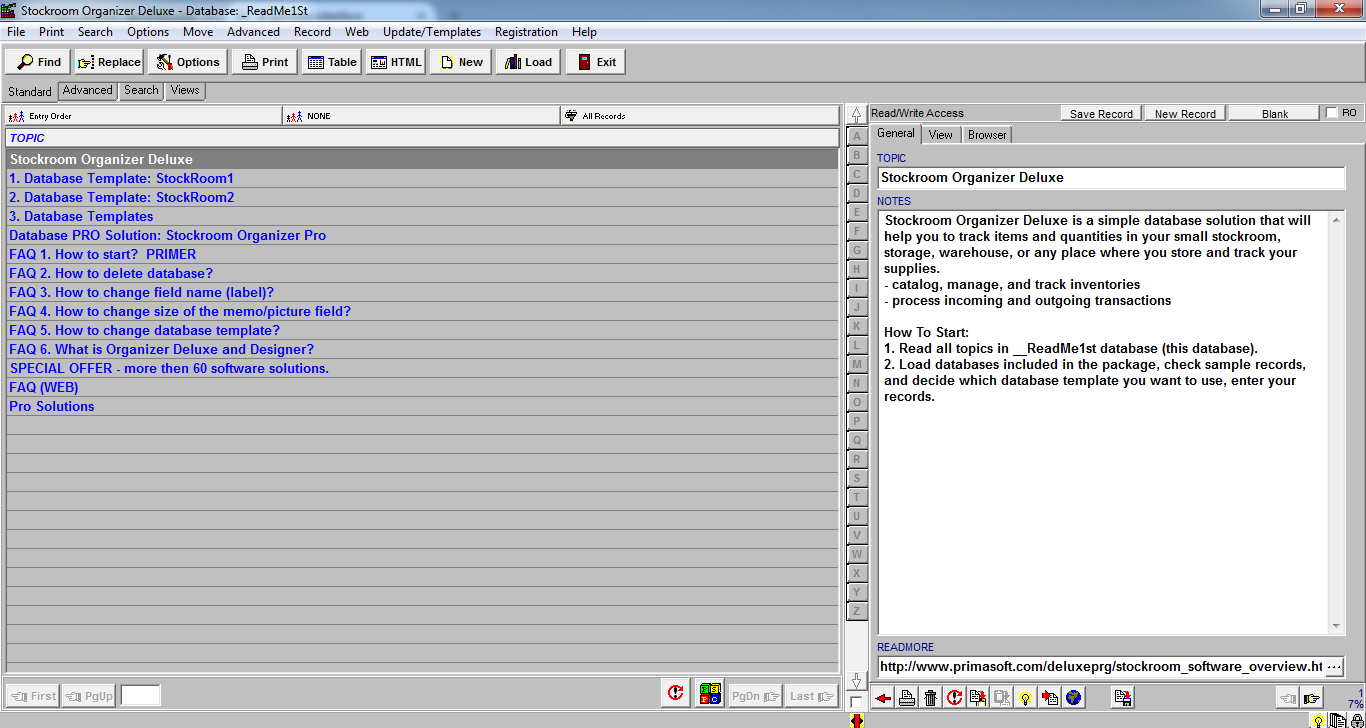Toggle the RO read-only checkbox

coord(1331,113)
